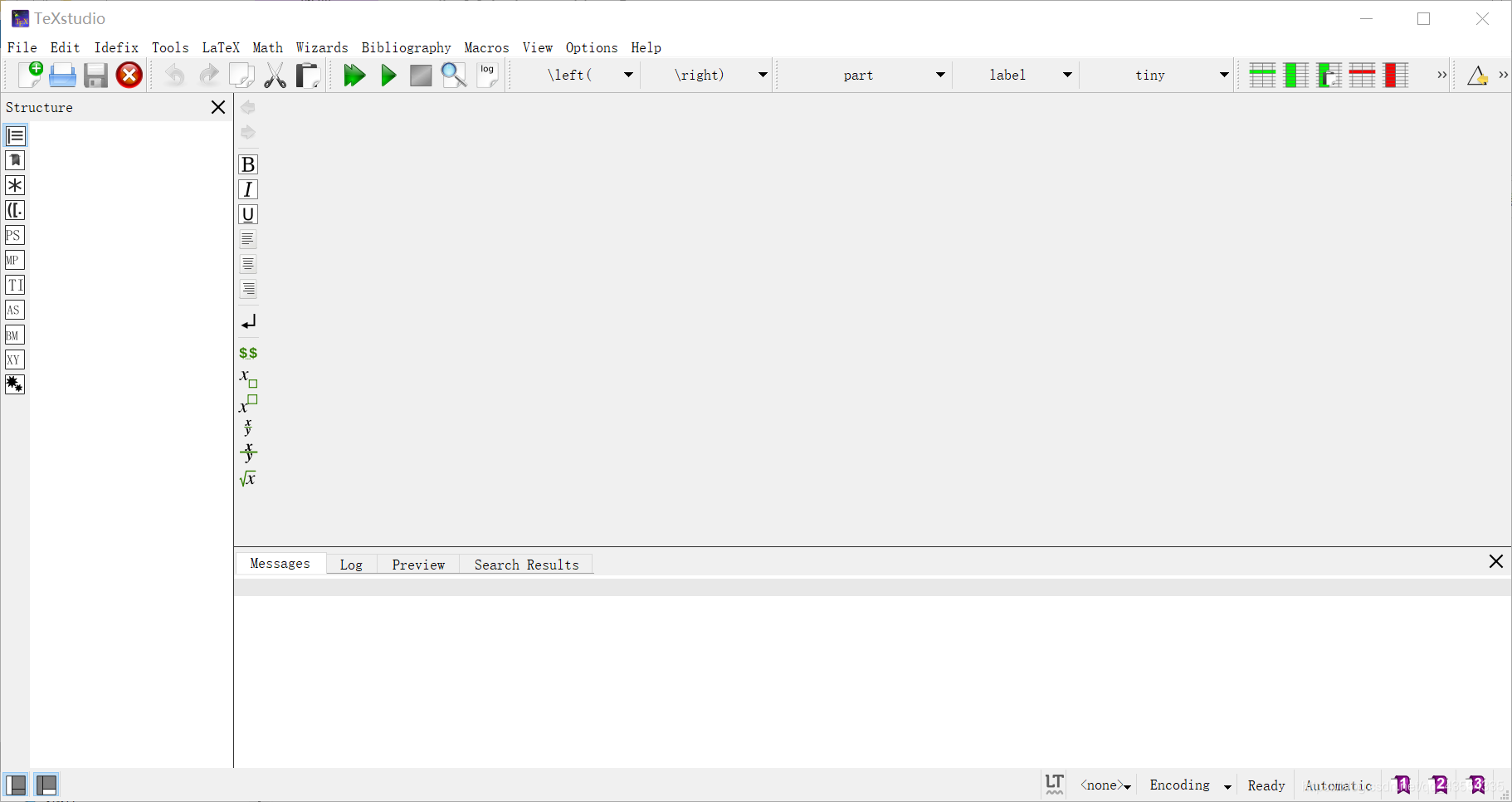The image size is (1512, 802).
Task: Open the viewer with magnifier icon
Action: 454,75
